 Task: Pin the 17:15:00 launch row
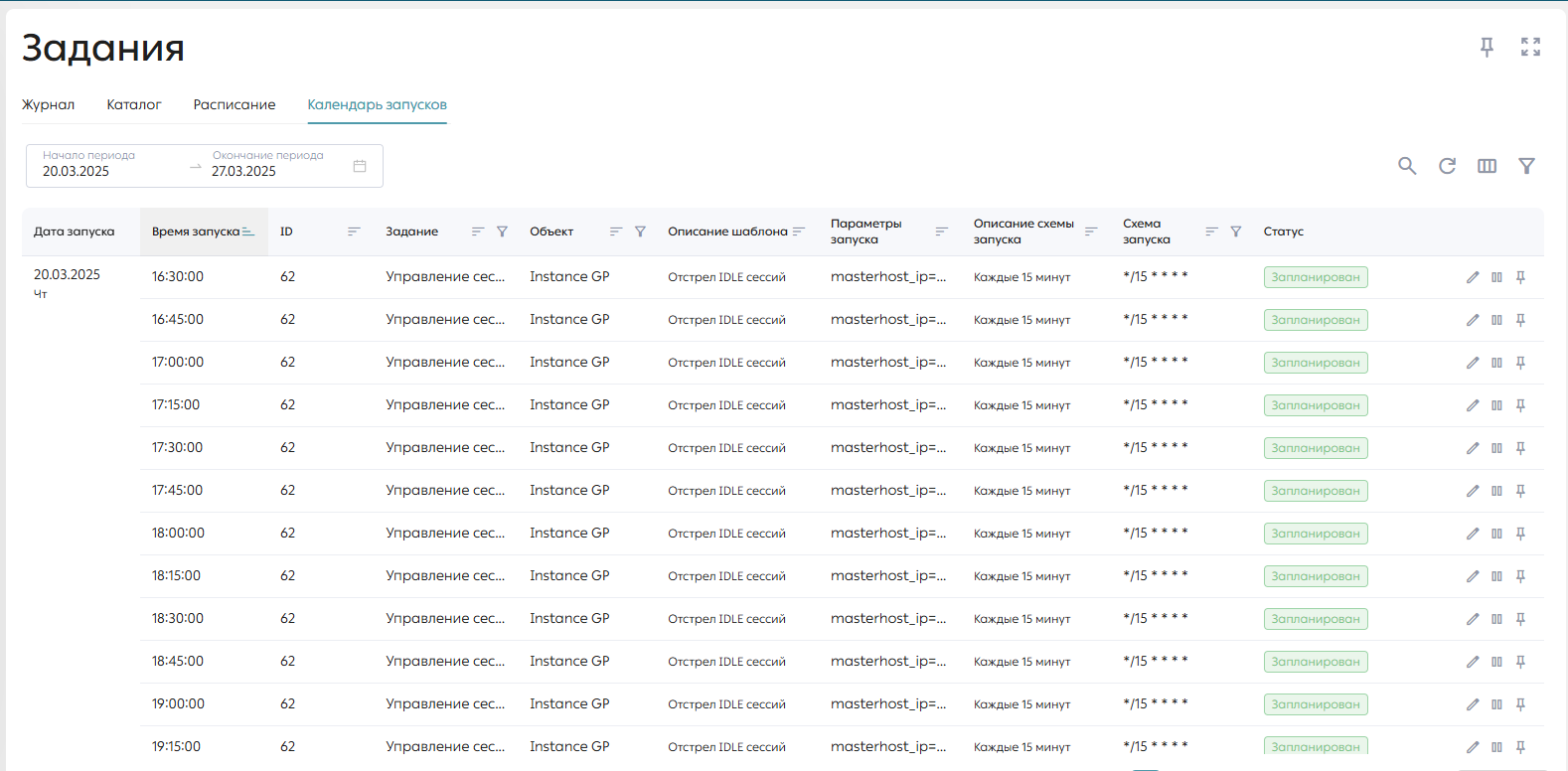click(x=1520, y=405)
